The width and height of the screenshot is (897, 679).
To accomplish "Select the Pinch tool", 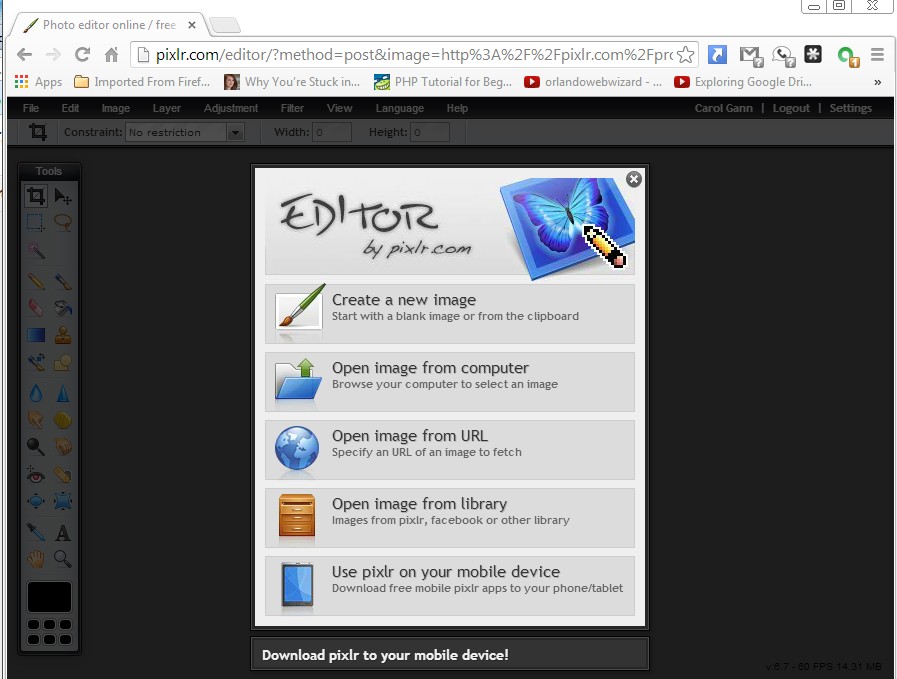I will [63, 502].
